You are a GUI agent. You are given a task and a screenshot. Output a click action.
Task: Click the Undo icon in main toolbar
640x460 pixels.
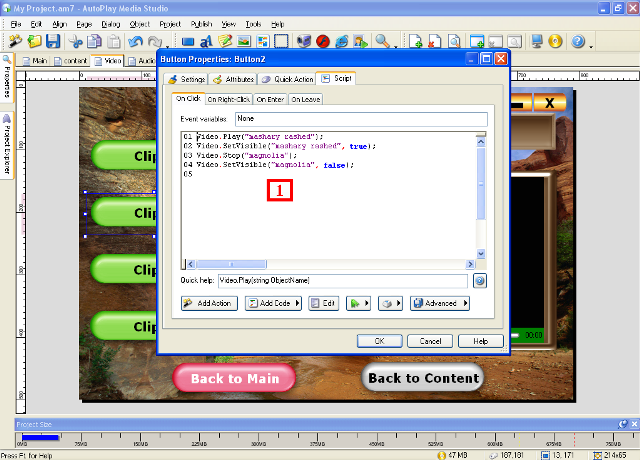click(136, 42)
